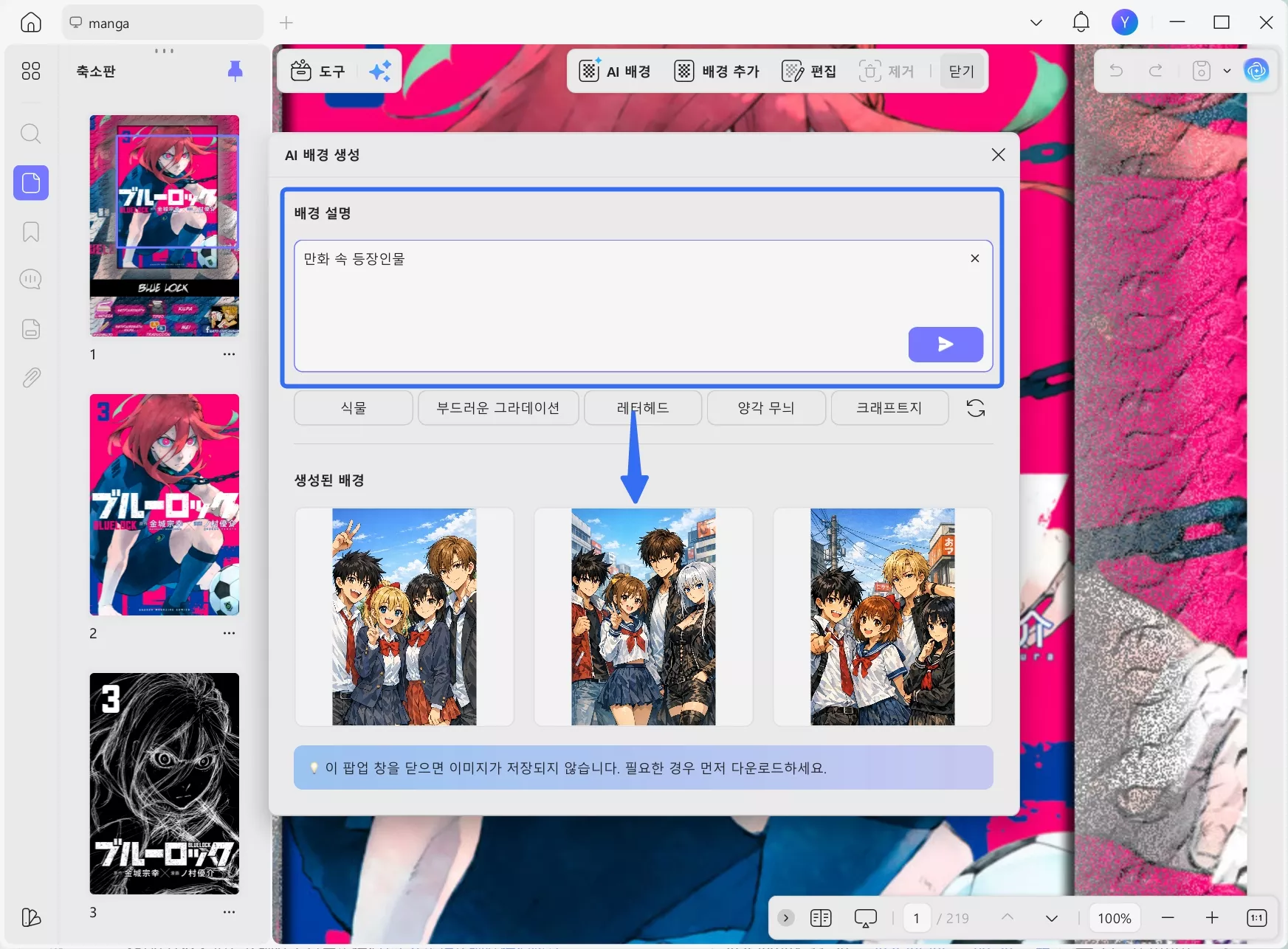Open more options for page 3 thumbnail

pos(229,912)
